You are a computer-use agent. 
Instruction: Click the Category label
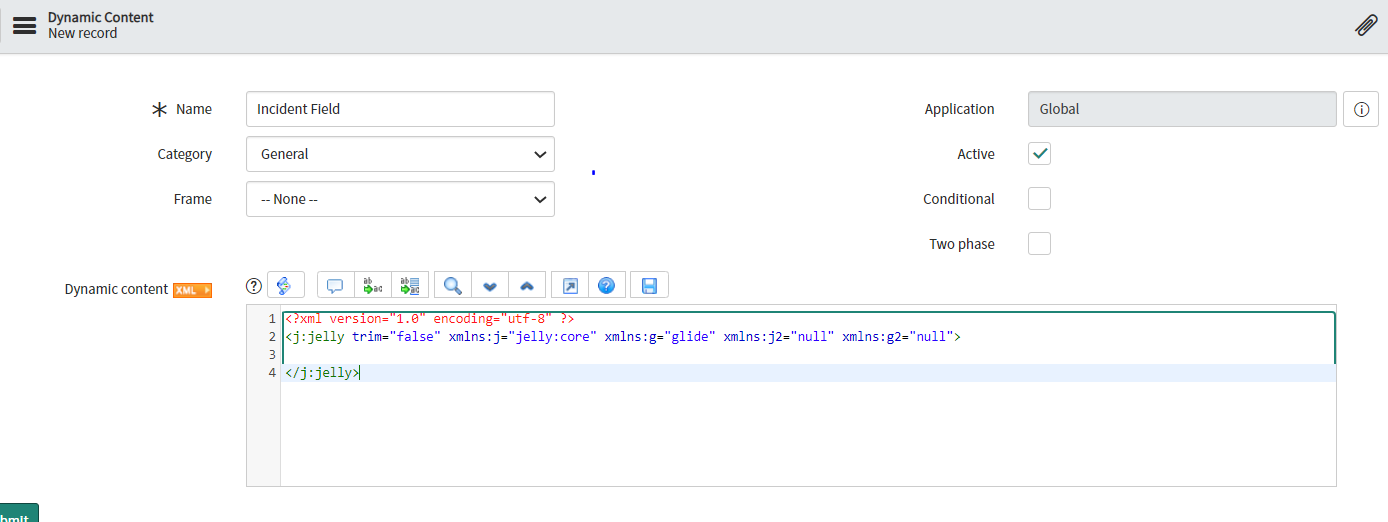[x=185, y=154]
